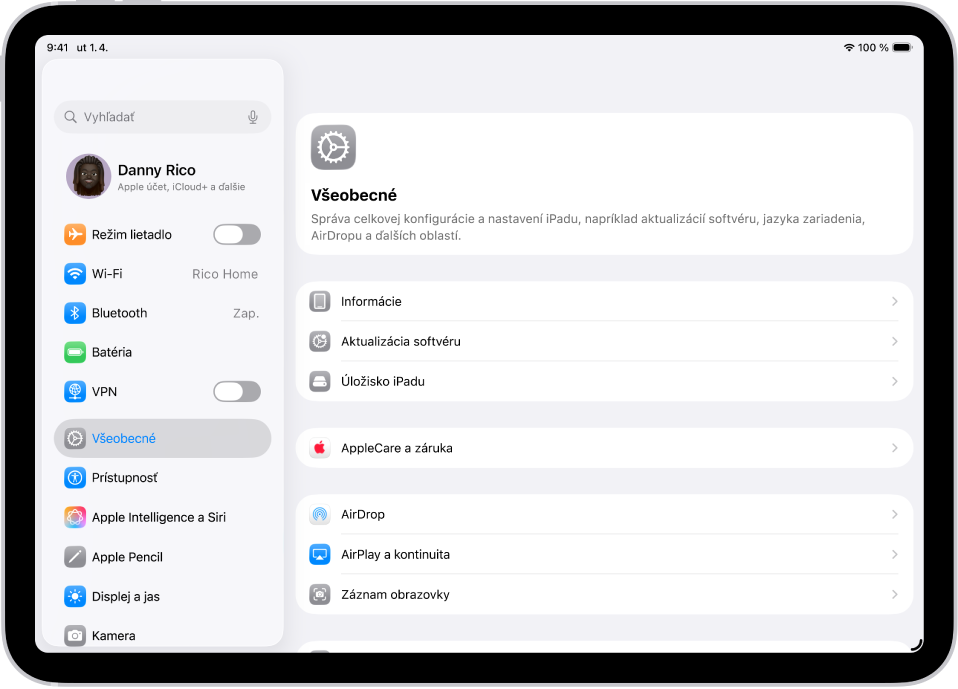The image size is (958, 689).
Task: Tap the Prístupnosť accessibility icon
Action: pos(75,478)
